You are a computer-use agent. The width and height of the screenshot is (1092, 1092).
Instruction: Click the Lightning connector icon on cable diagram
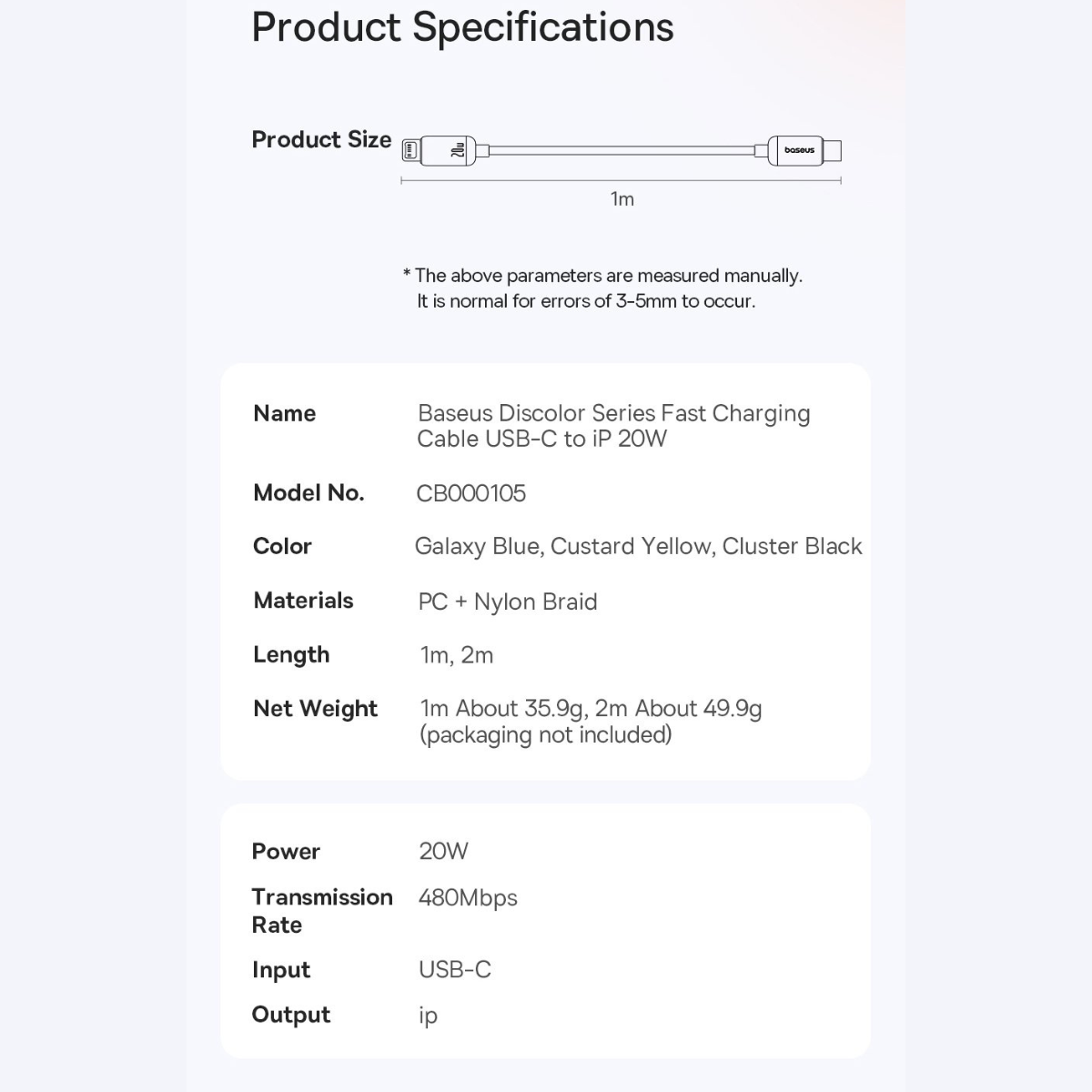point(410,151)
